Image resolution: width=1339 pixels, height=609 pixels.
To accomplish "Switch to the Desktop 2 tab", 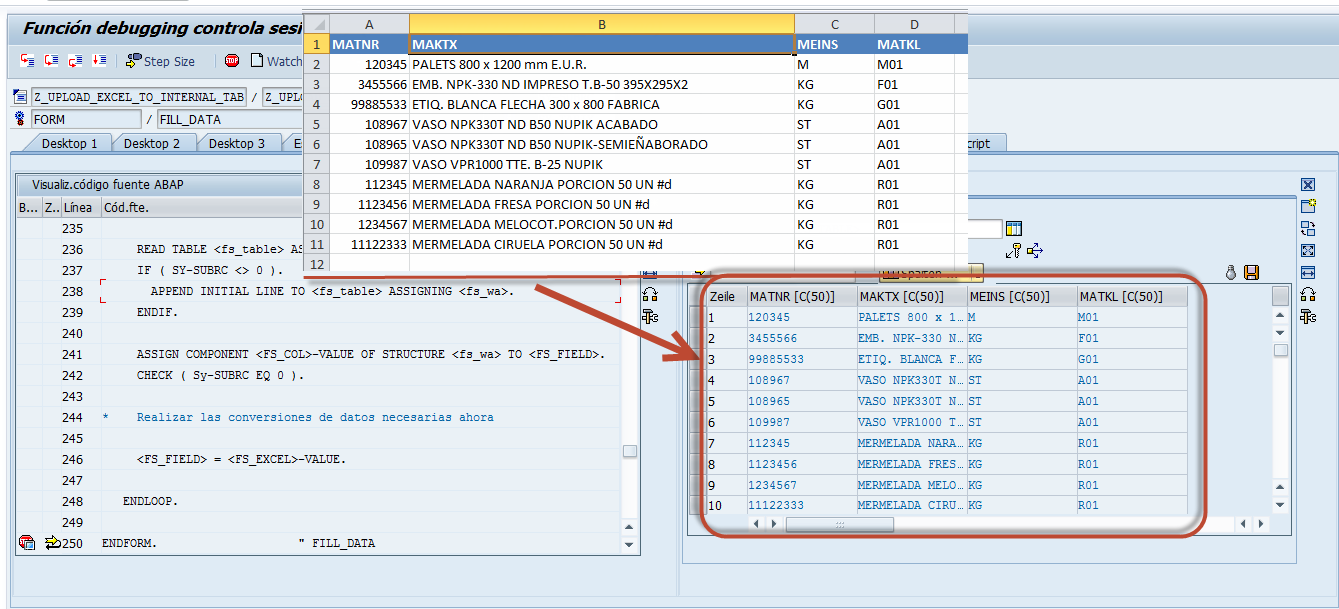I will click(153, 143).
